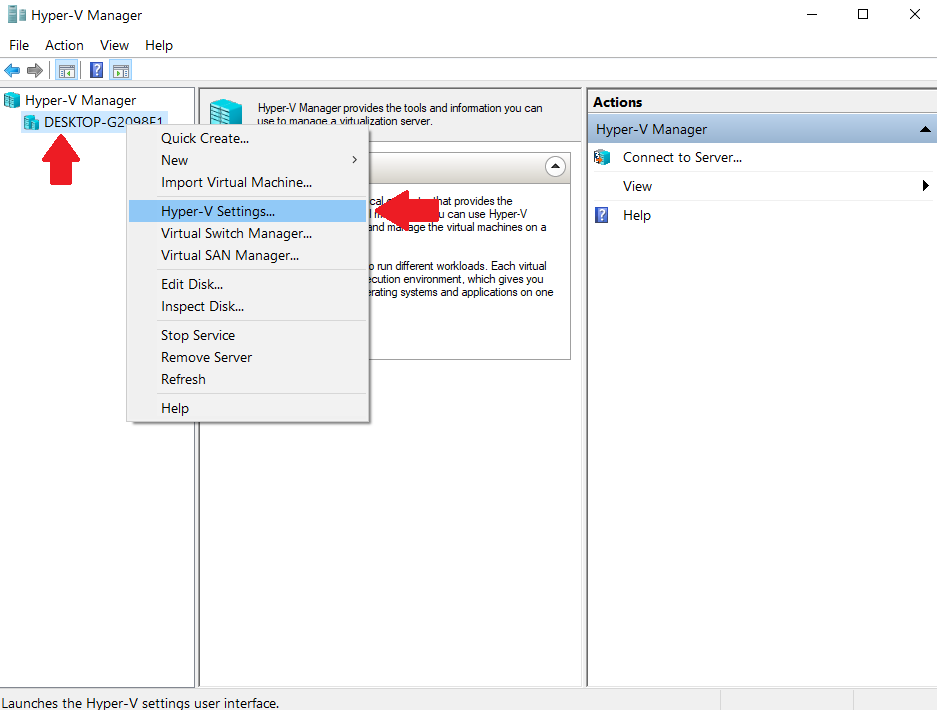The height and width of the screenshot is (711, 937).
Task: Click Help link in Actions pane
Action: 637,215
